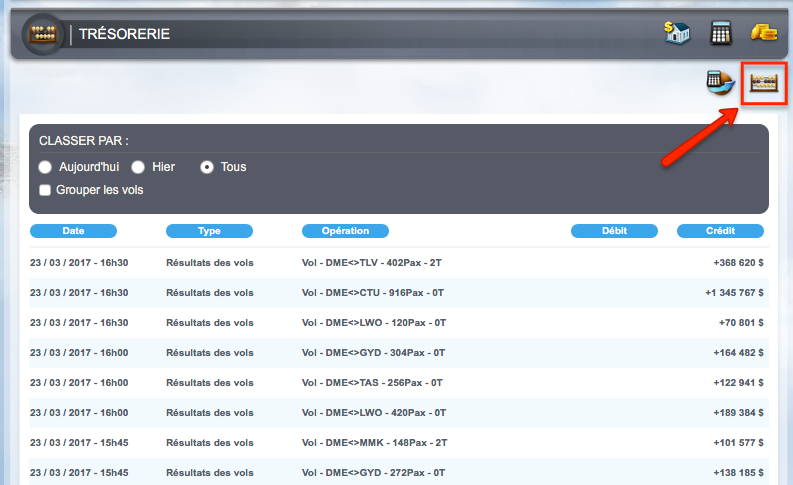Click the TRÉSORERIE page title
Screen dimensions: 793x485
[x=124, y=34]
